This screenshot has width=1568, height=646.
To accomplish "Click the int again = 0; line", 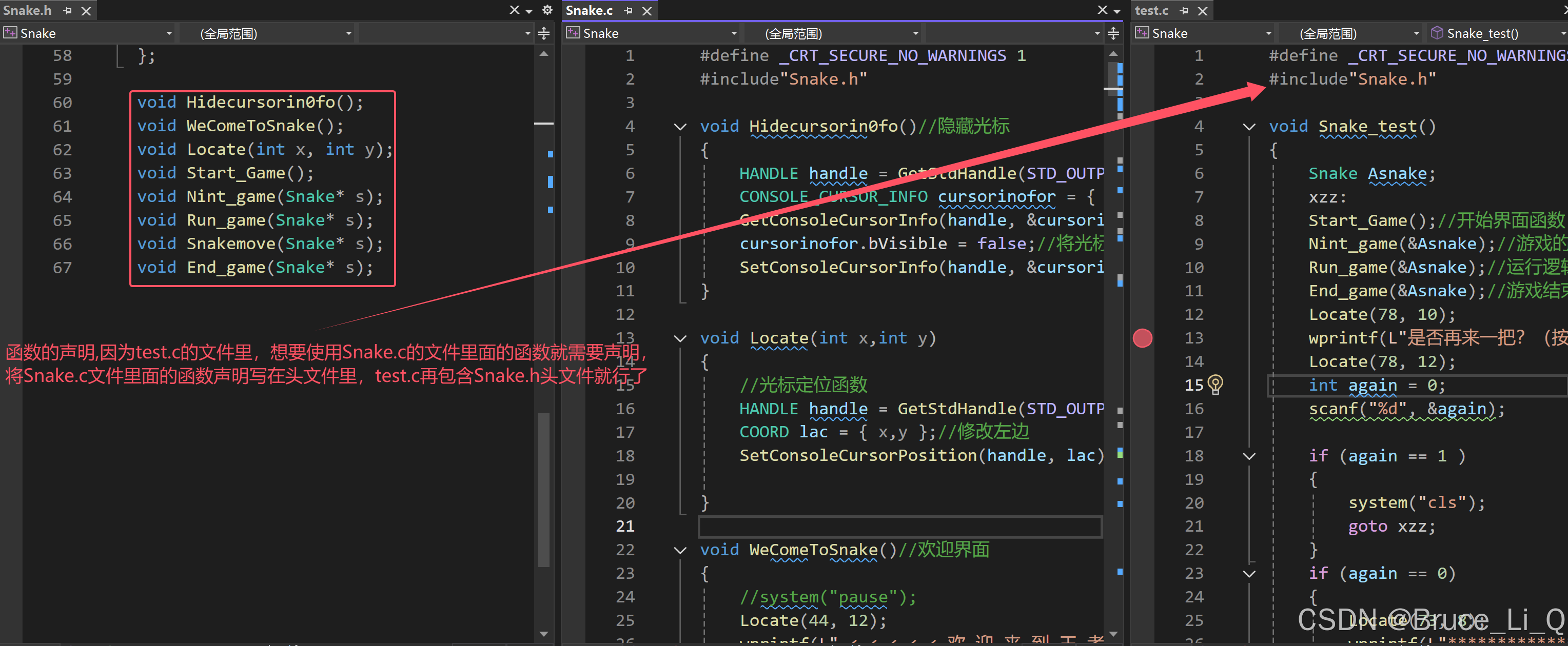I will 1377,385.
